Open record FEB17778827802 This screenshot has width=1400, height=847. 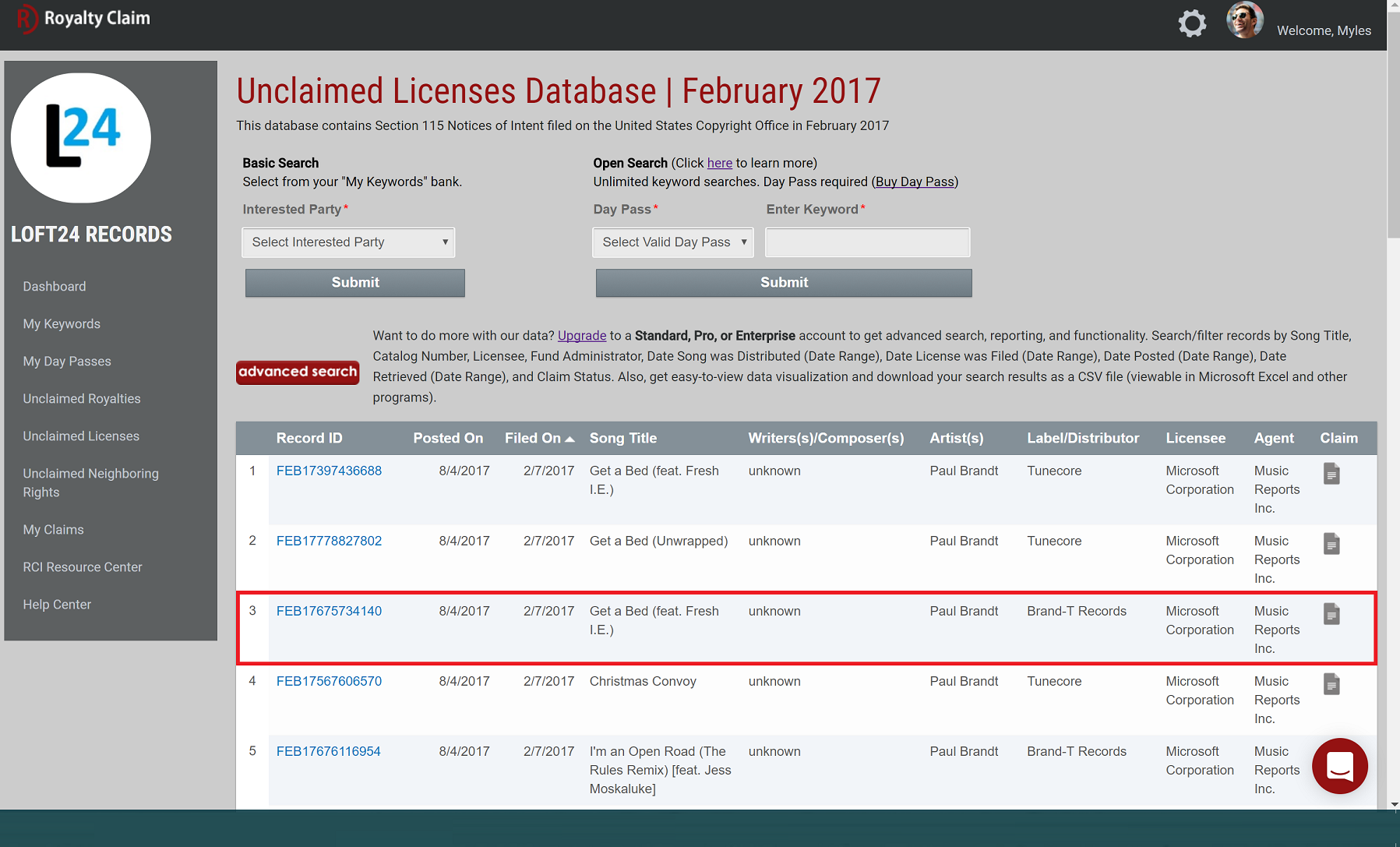click(x=329, y=541)
